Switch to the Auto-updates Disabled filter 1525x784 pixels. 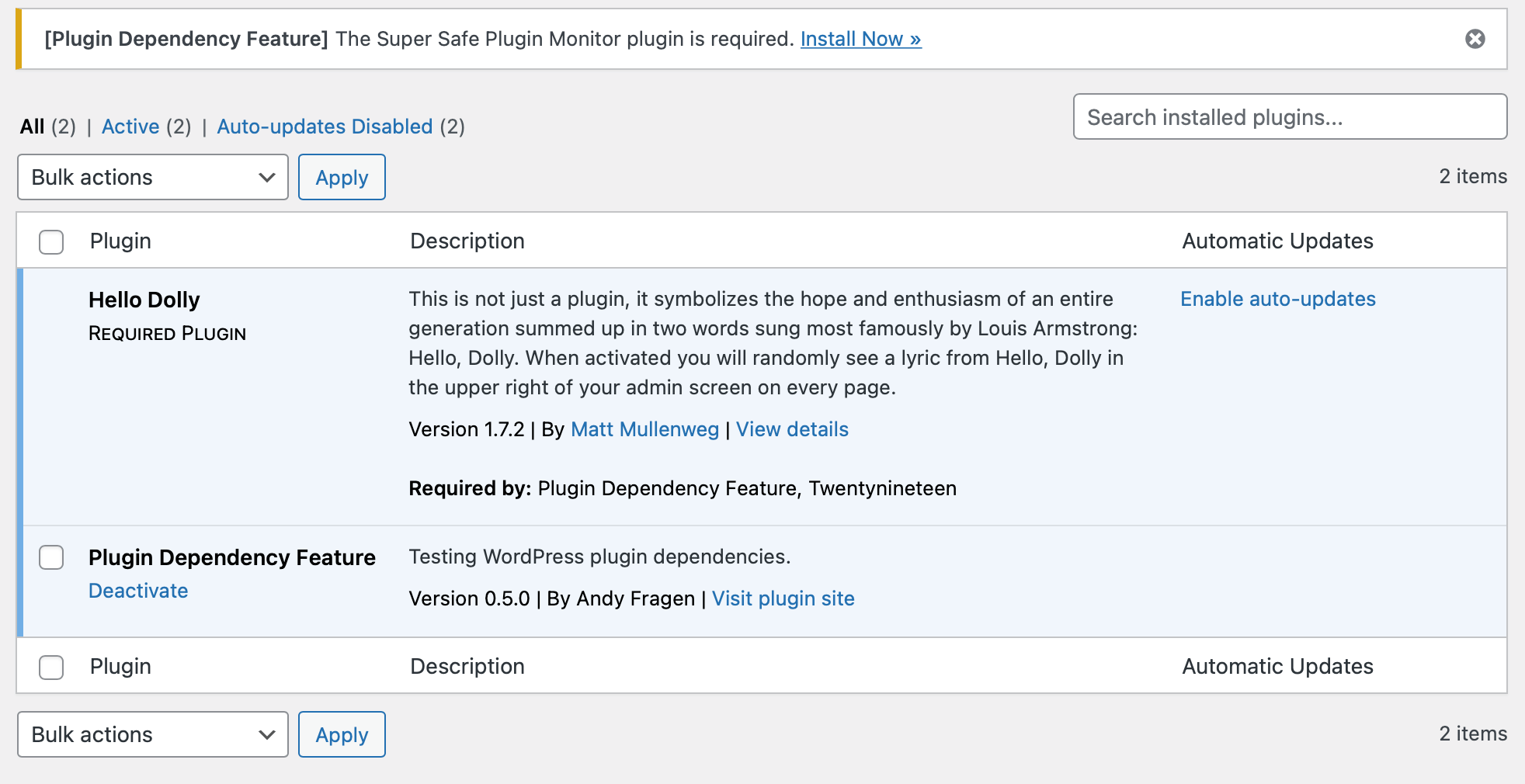pyautogui.click(x=325, y=126)
